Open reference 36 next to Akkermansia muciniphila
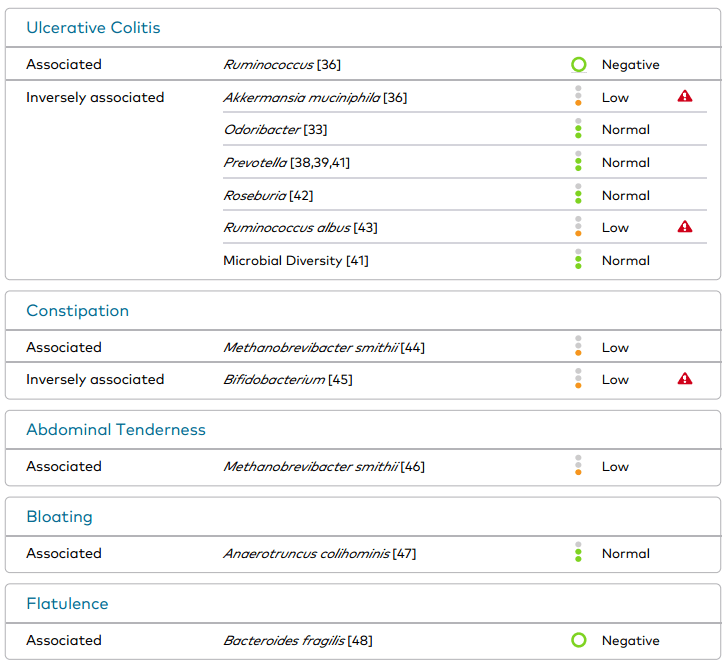The height and width of the screenshot is (671, 723). click(395, 98)
